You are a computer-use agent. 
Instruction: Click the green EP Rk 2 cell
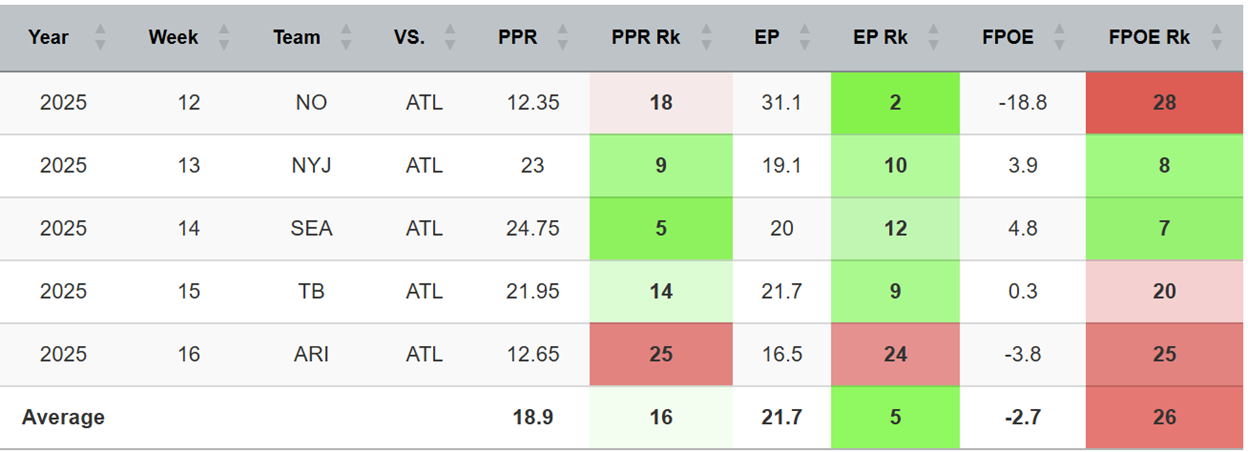point(895,102)
